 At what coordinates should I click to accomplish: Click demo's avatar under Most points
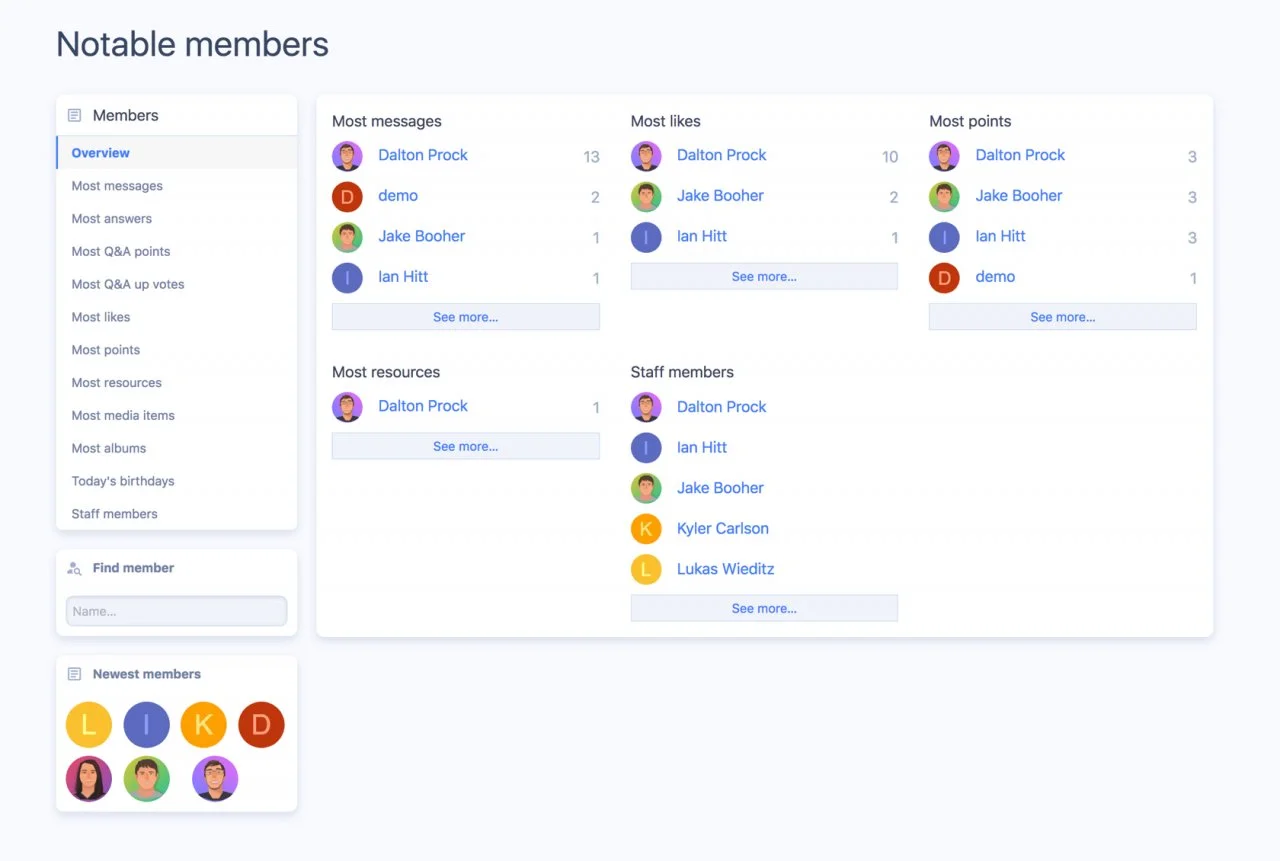944,277
